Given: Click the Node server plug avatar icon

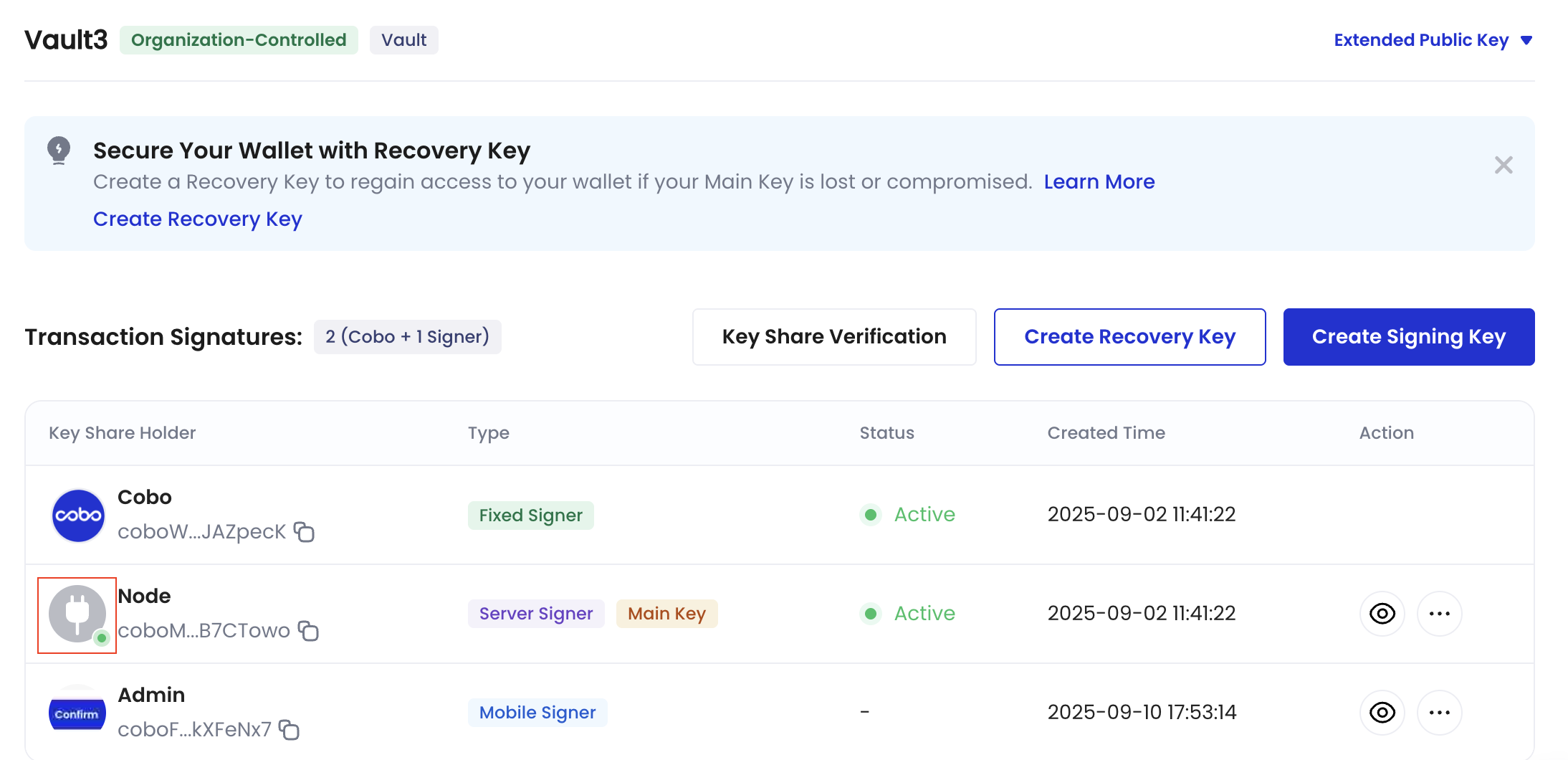Looking at the screenshot, I should coord(77,614).
